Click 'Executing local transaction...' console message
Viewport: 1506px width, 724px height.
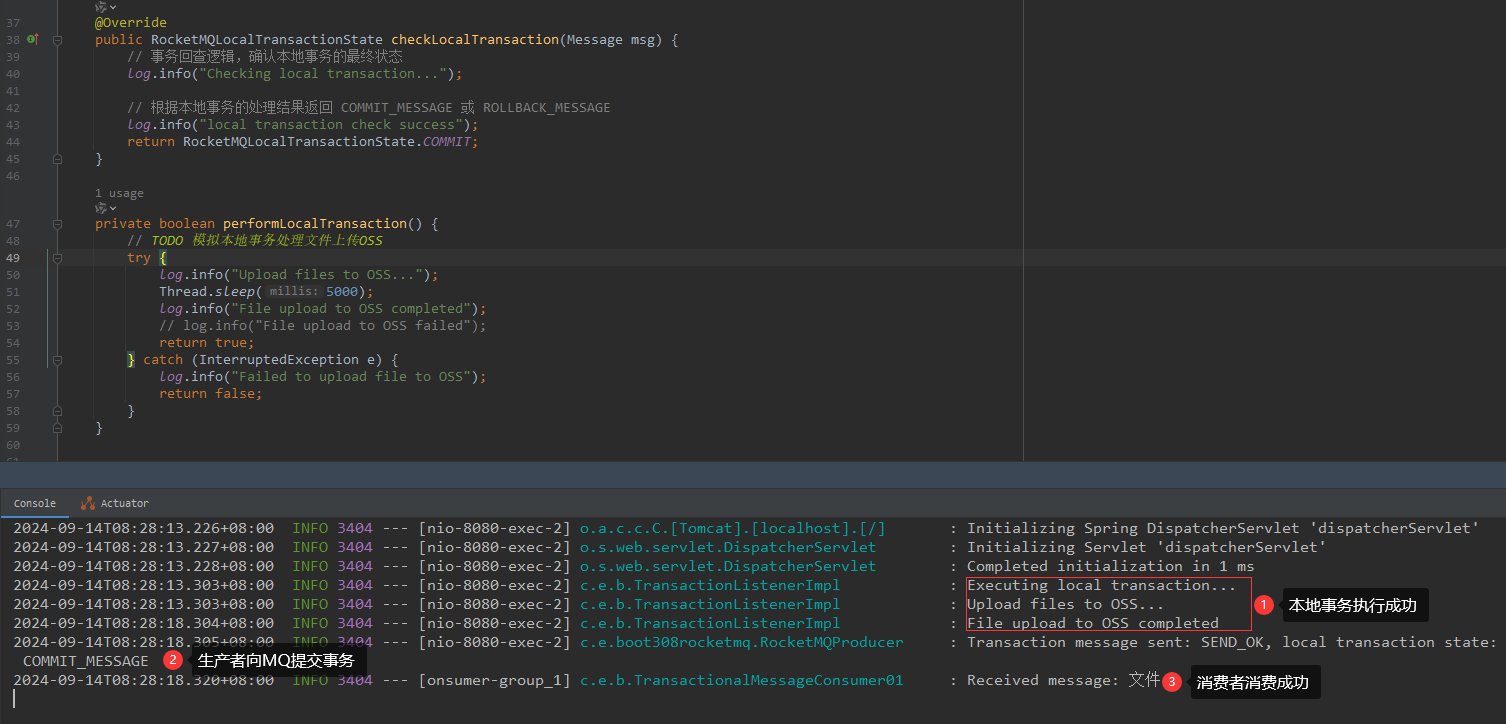(1101, 585)
